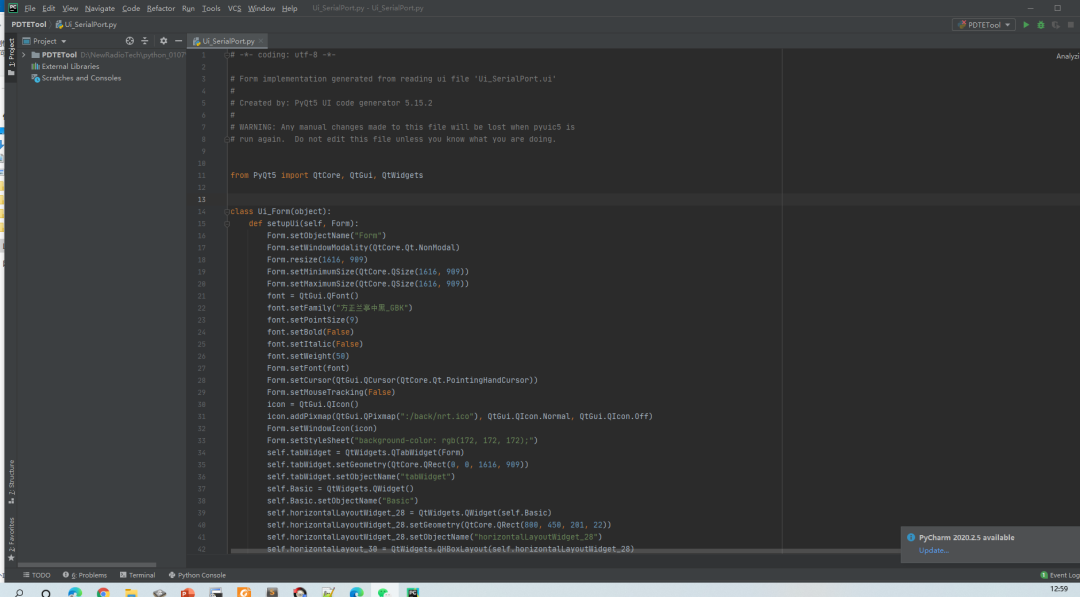Toggle the Favorites side tab on left edge
The width and height of the screenshot is (1080, 597).
point(11,538)
